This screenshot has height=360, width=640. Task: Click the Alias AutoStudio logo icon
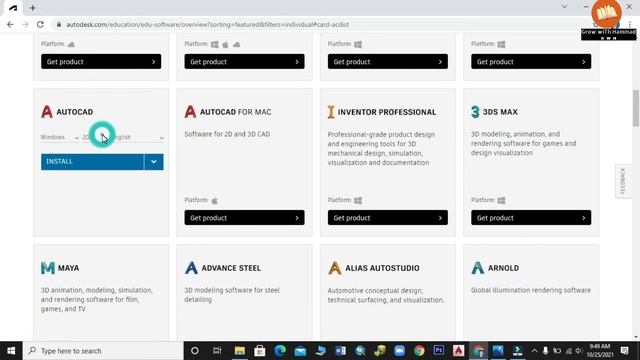click(x=335, y=268)
